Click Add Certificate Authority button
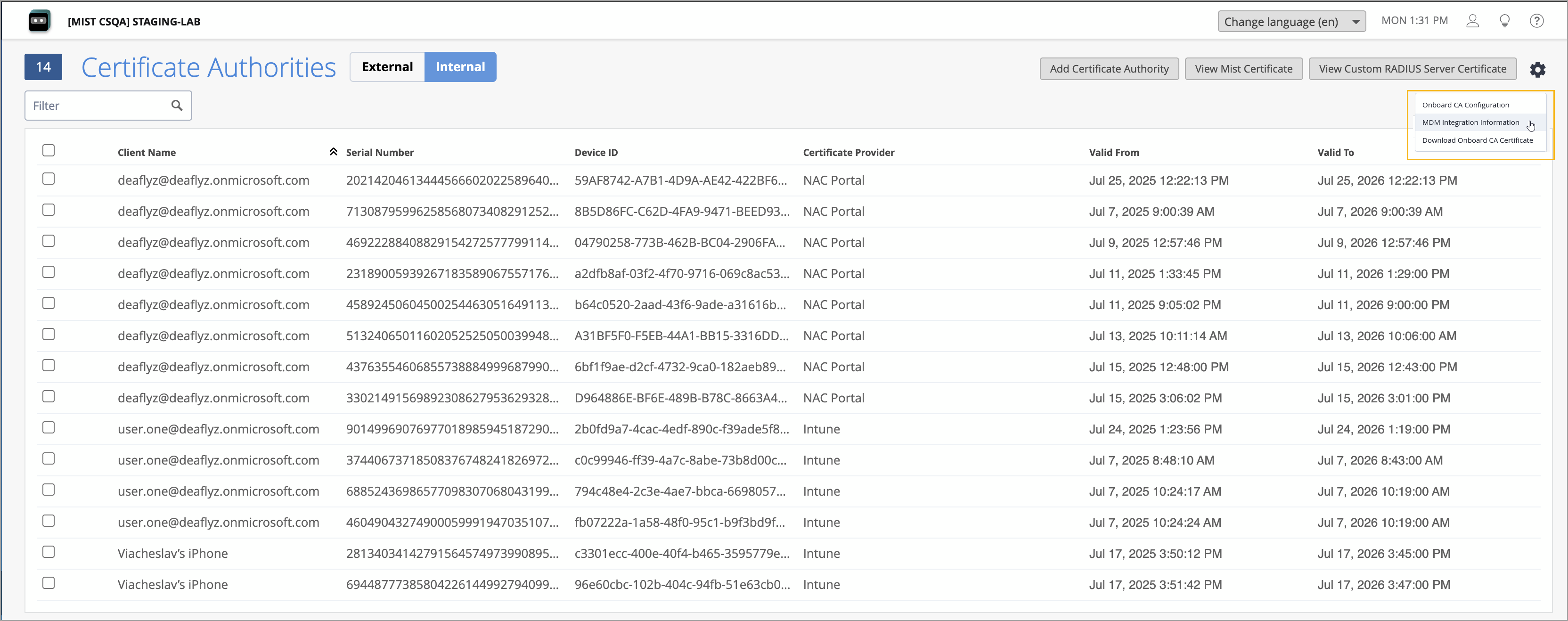Screen dimensions: 1568x621 click(x=1109, y=69)
